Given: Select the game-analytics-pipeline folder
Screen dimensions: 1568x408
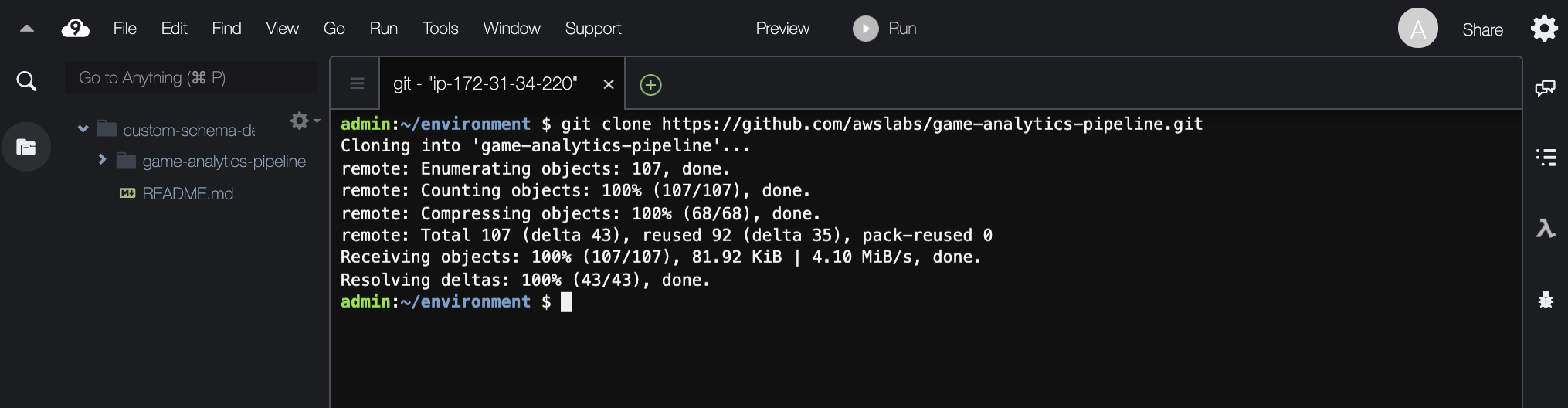Looking at the screenshot, I should click(x=224, y=161).
